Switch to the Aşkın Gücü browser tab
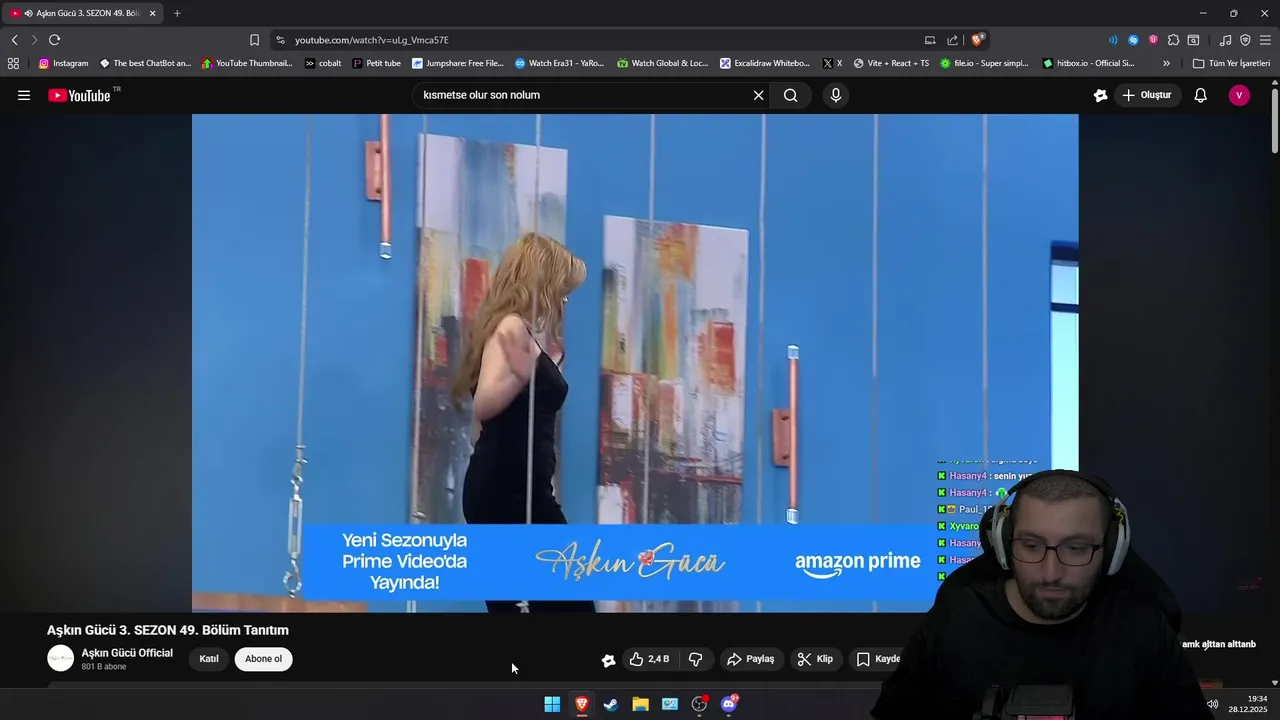This screenshot has width=1280, height=720. 82,13
